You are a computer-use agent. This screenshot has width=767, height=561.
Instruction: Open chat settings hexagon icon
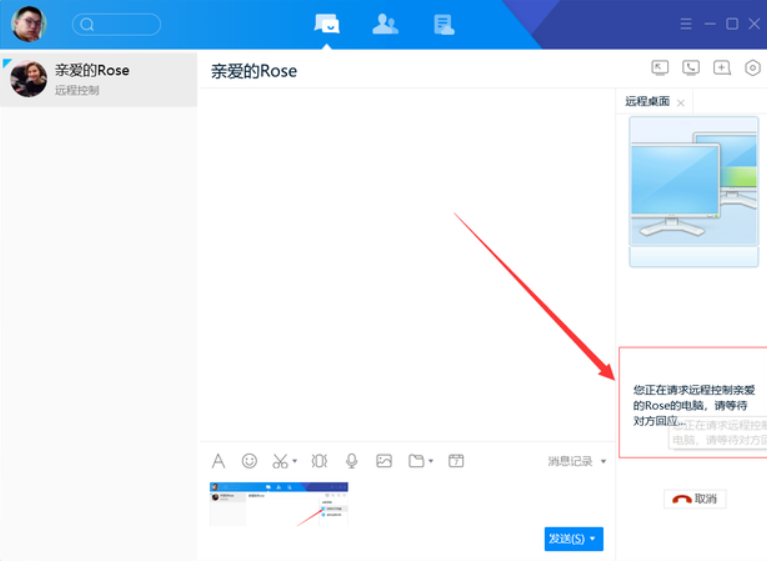(x=753, y=68)
